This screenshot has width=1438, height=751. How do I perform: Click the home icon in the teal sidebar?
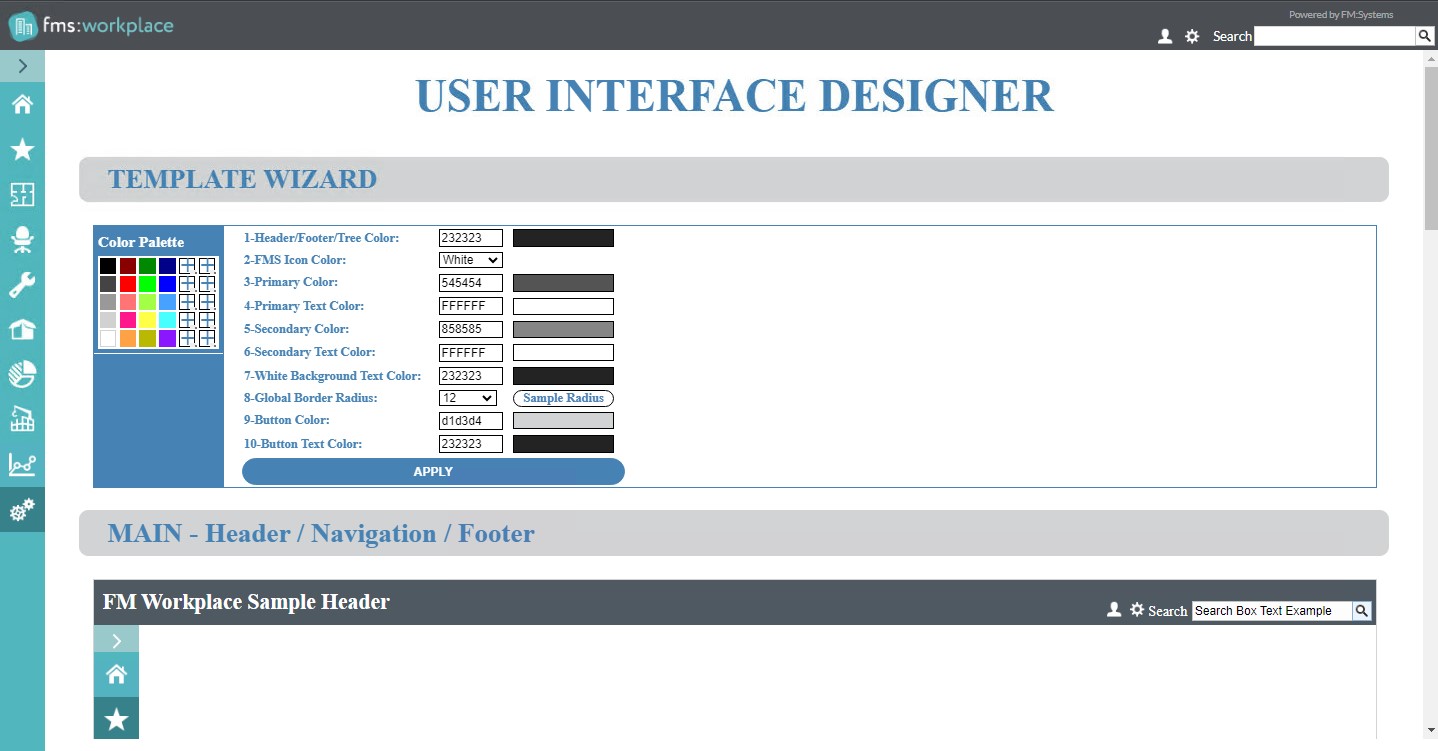click(x=22, y=105)
